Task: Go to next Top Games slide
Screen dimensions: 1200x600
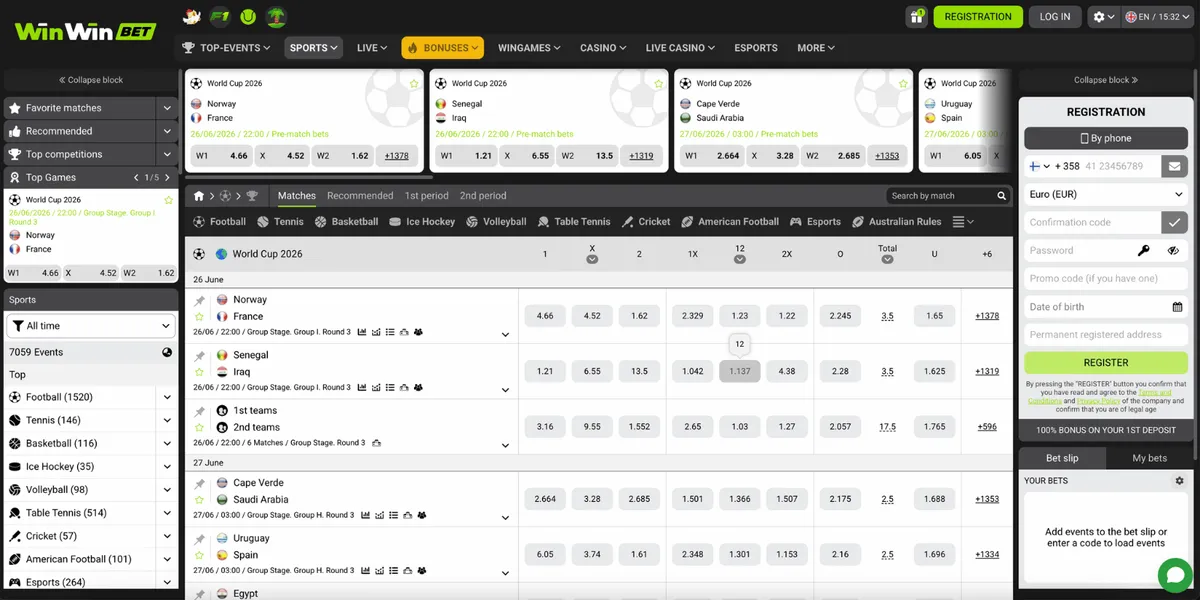Action: (165, 177)
